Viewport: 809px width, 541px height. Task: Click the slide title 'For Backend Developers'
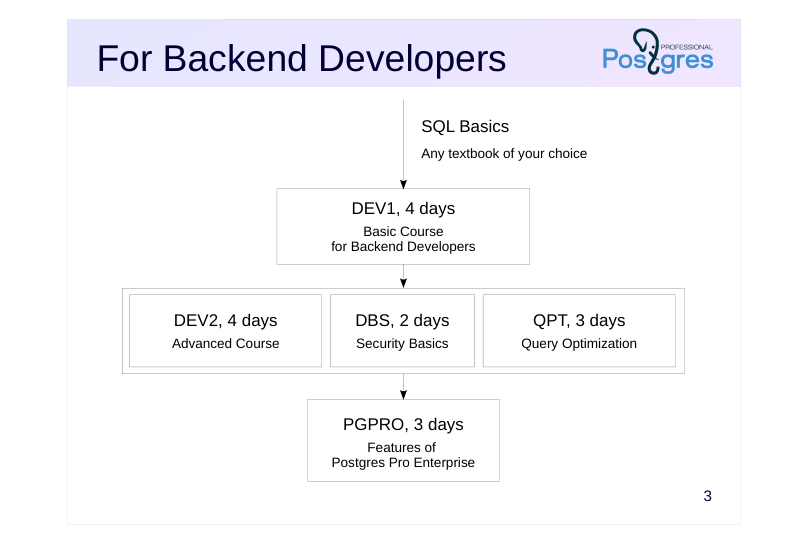click(301, 59)
